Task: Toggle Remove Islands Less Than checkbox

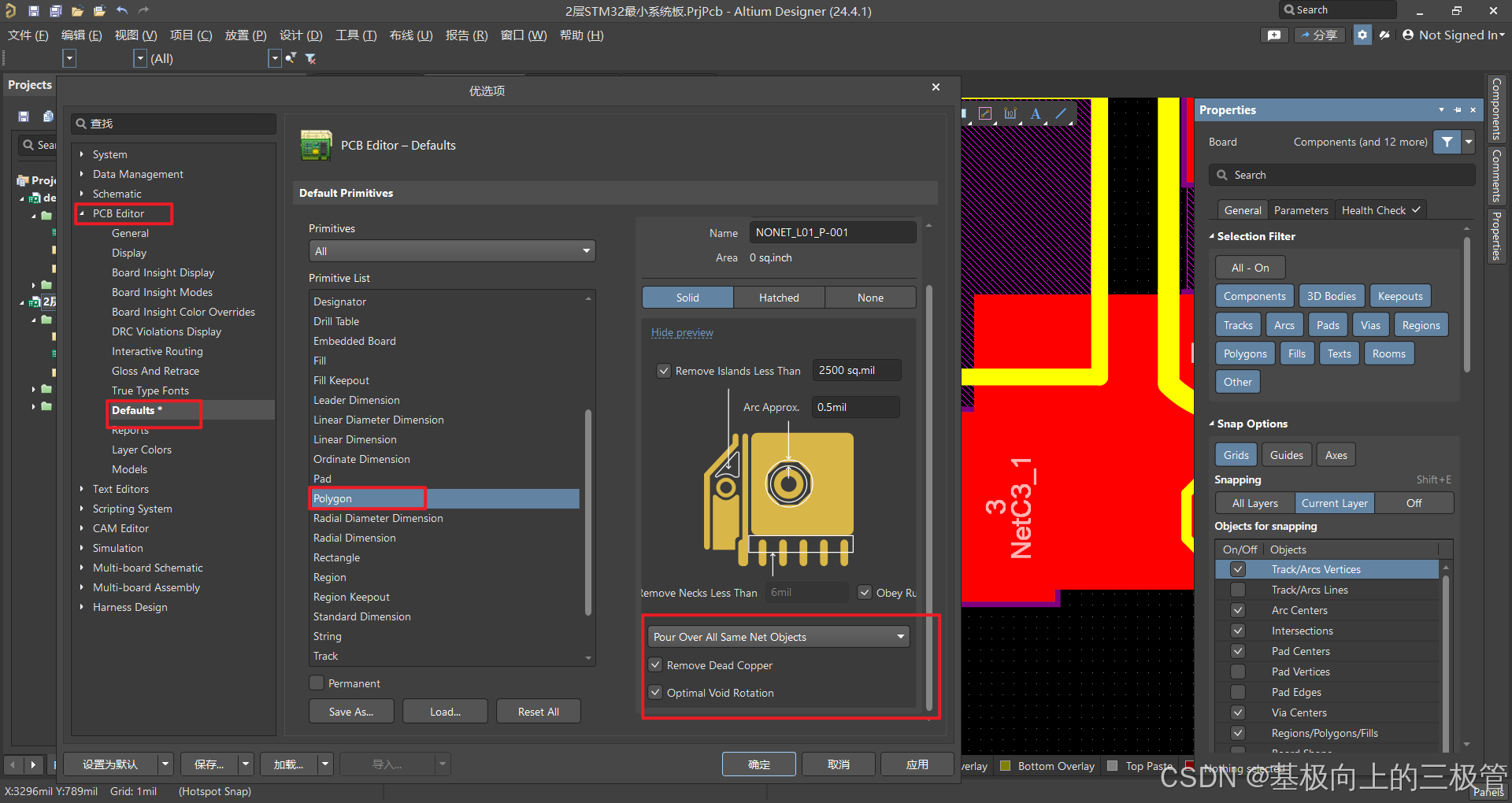Action: [x=664, y=371]
